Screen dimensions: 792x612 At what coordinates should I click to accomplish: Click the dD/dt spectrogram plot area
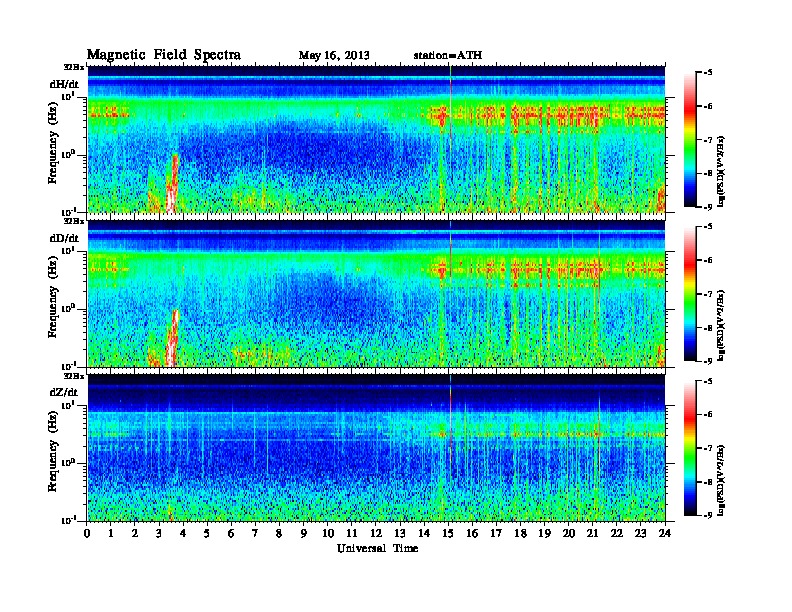tap(376, 293)
